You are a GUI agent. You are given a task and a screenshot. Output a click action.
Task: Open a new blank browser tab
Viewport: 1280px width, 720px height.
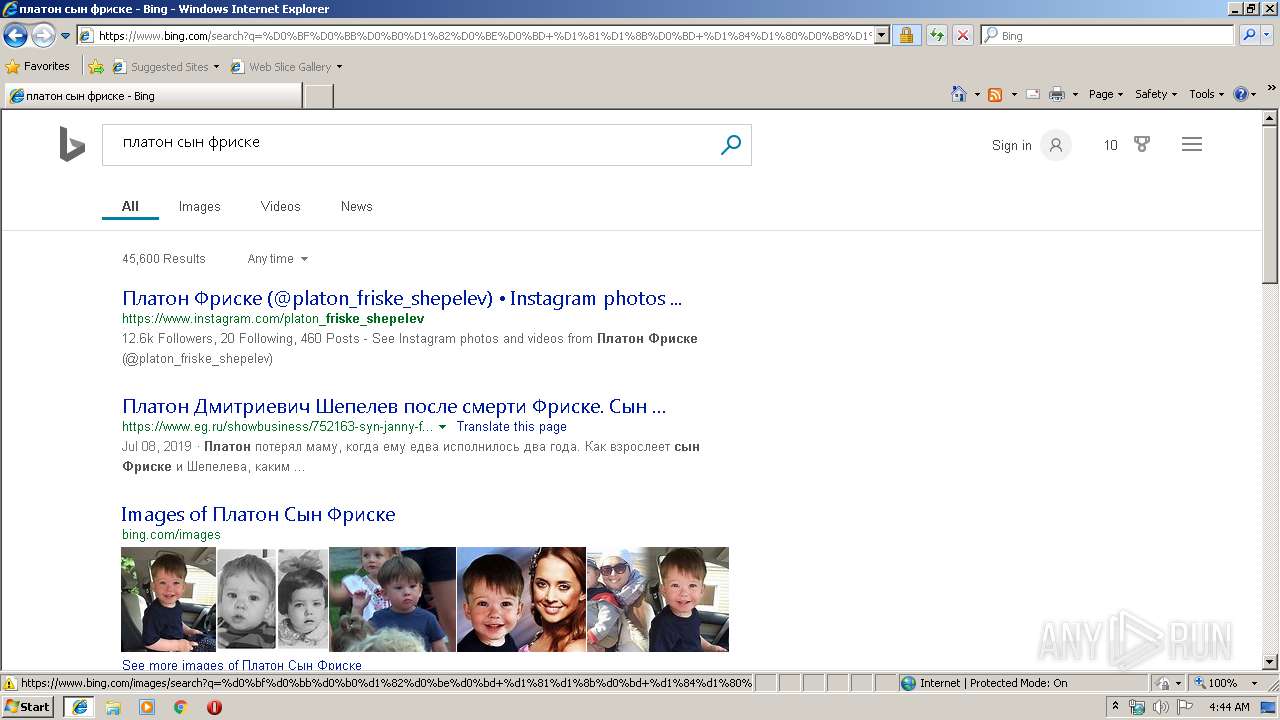click(x=318, y=96)
